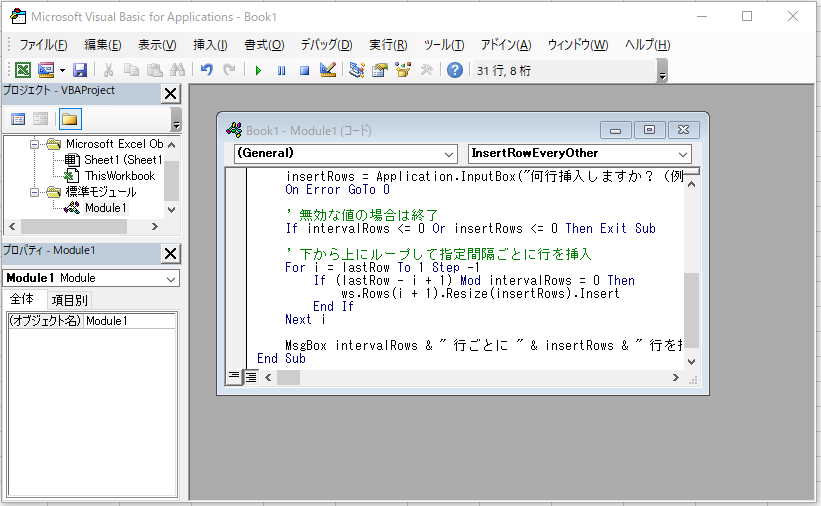Open Find with the binoculars icon
This screenshot has width=821, height=506.
pyautogui.click(x=177, y=70)
